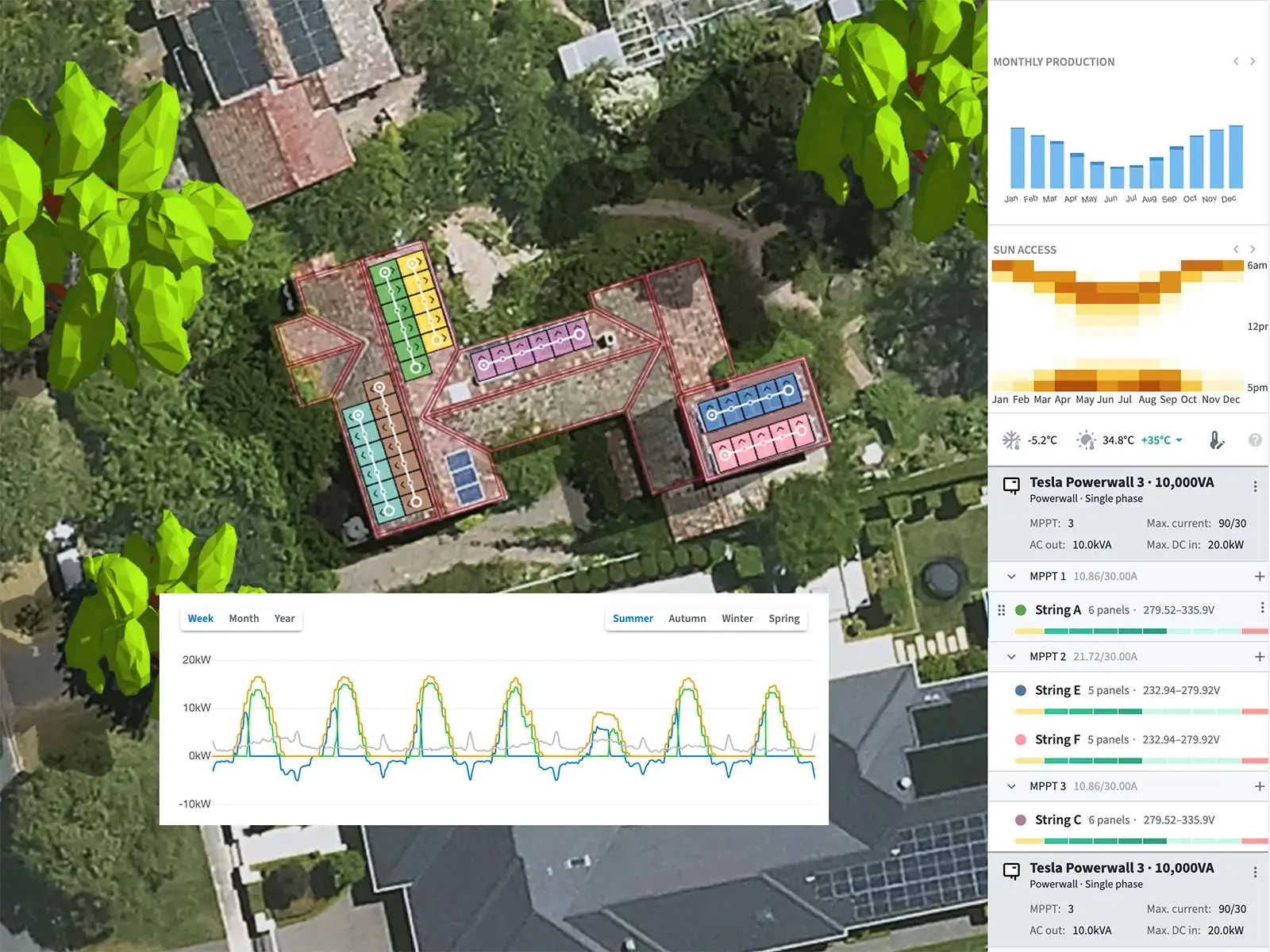Collapse the MPPT 3 section
The width and height of the screenshot is (1270, 952).
[x=1011, y=786]
